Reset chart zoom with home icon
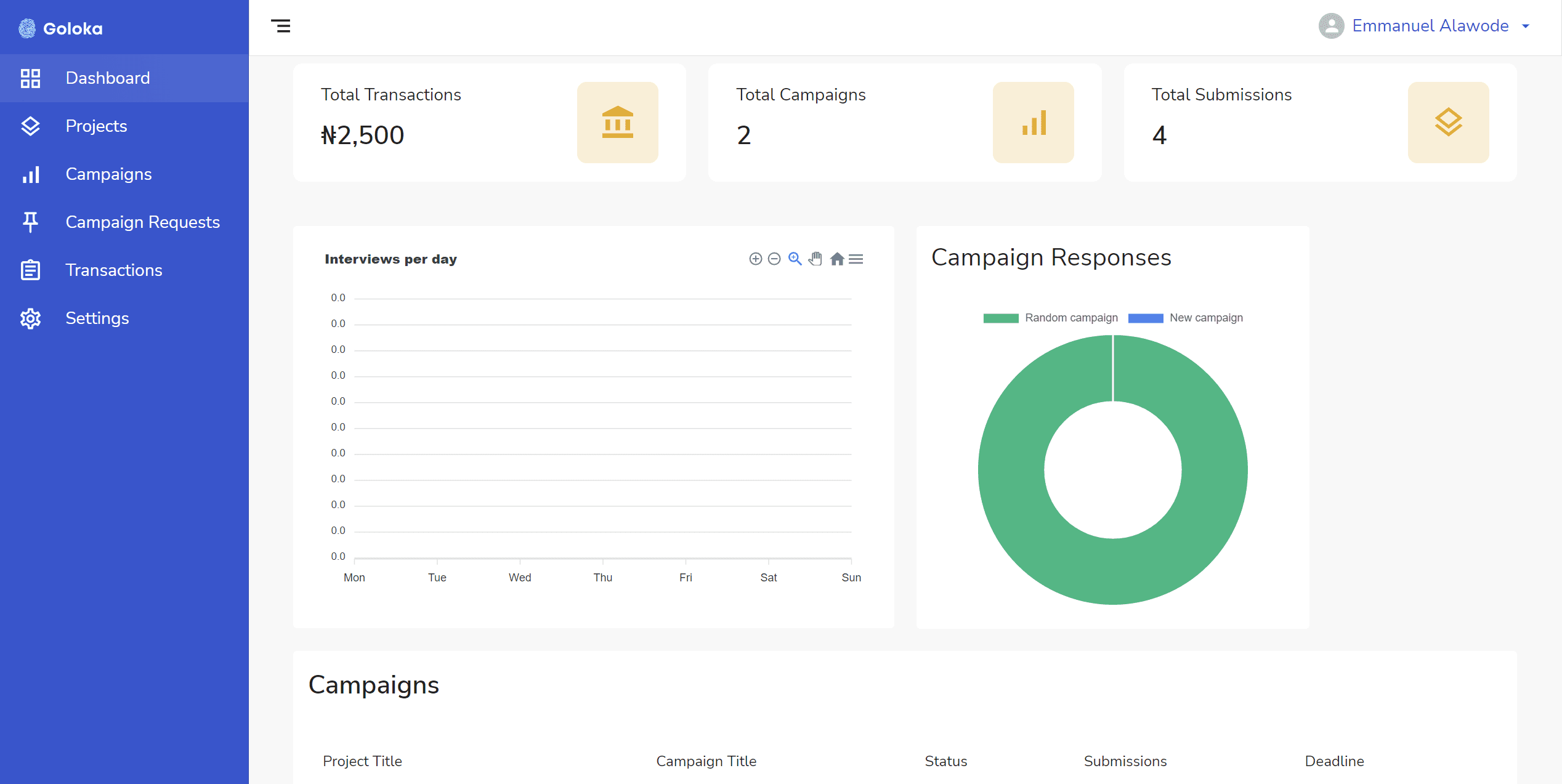This screenshot has width=1562, height=784. pyautogui.click(x=836, y=259)
